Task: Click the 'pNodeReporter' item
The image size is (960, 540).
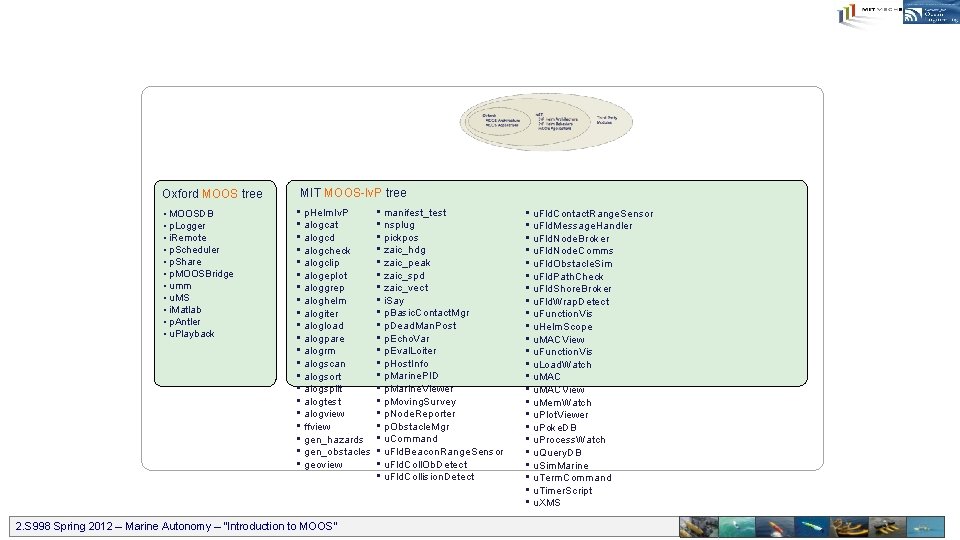Action: pos(419,414)
